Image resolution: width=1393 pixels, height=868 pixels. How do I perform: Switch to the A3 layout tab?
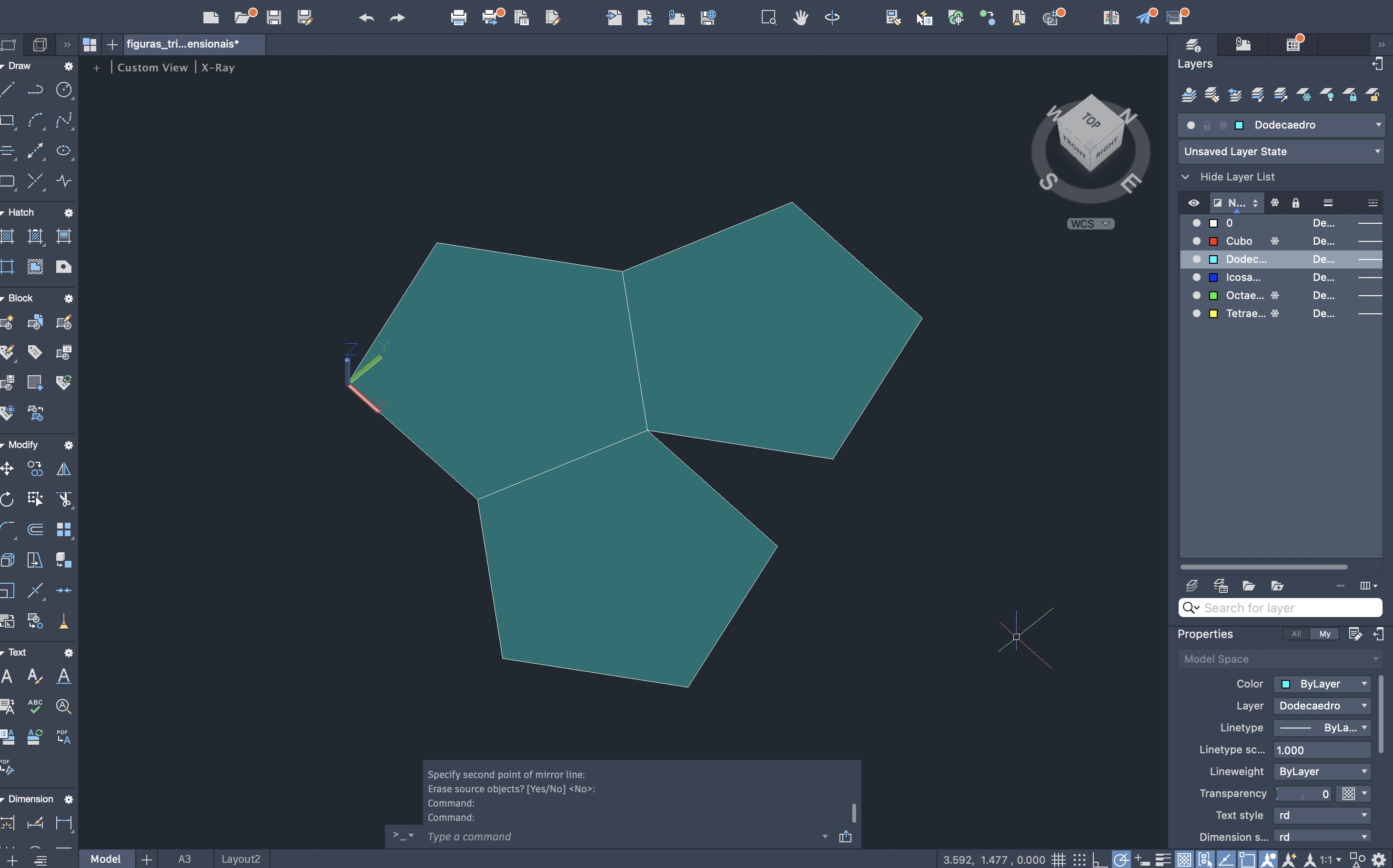point(184,859)
